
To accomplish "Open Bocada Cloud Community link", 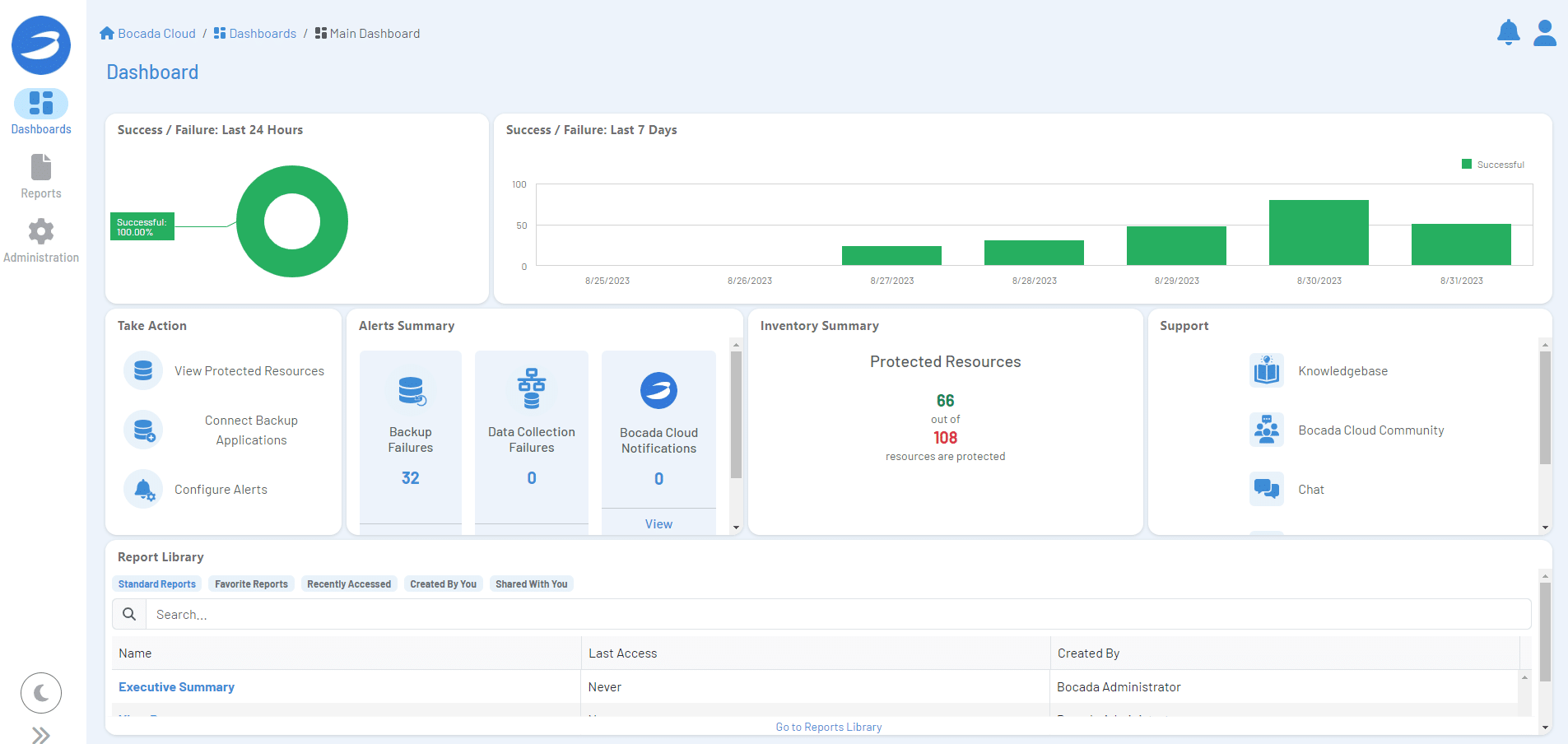I will (x=1370, y=430).
